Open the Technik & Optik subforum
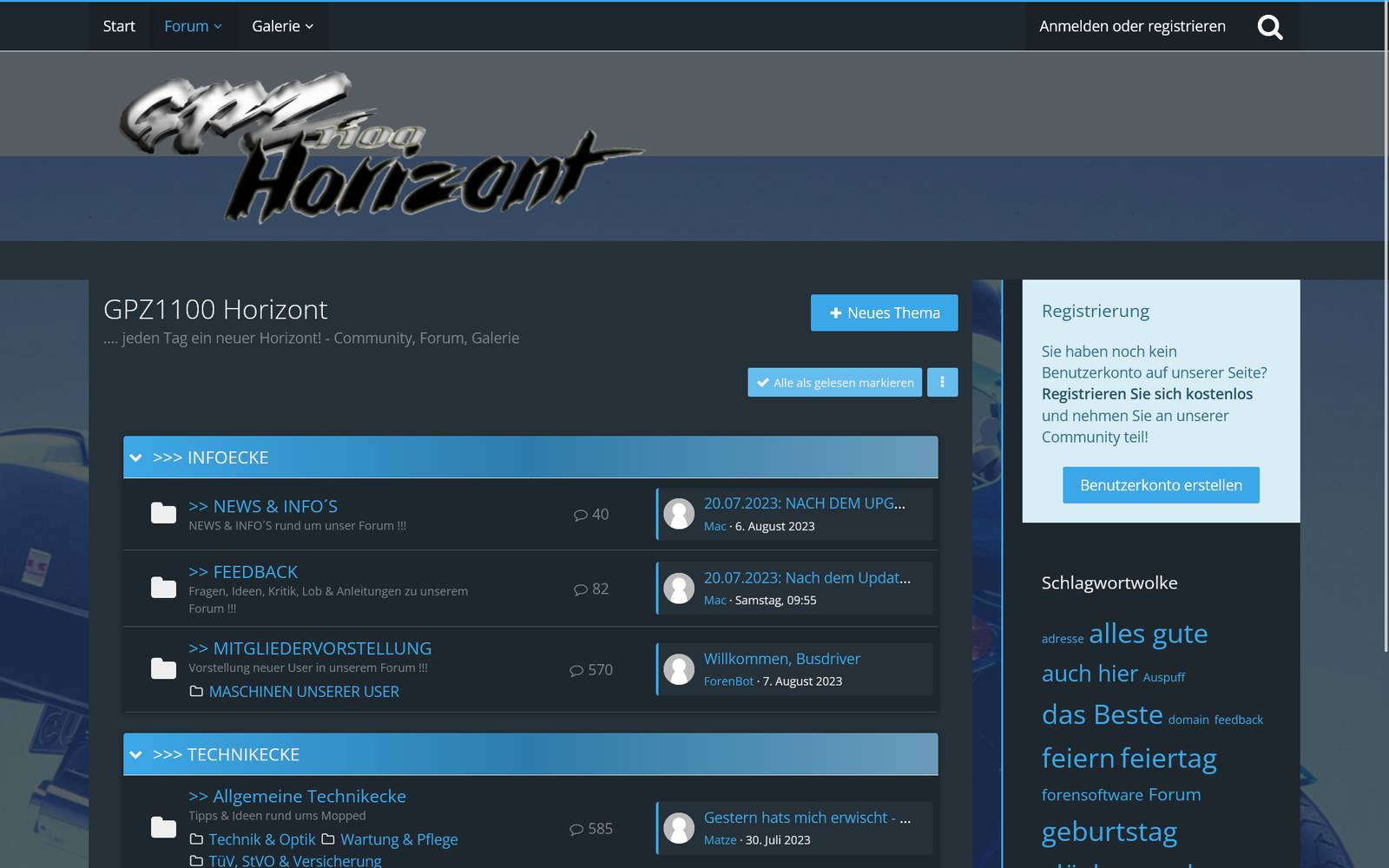 pos(261,839)
